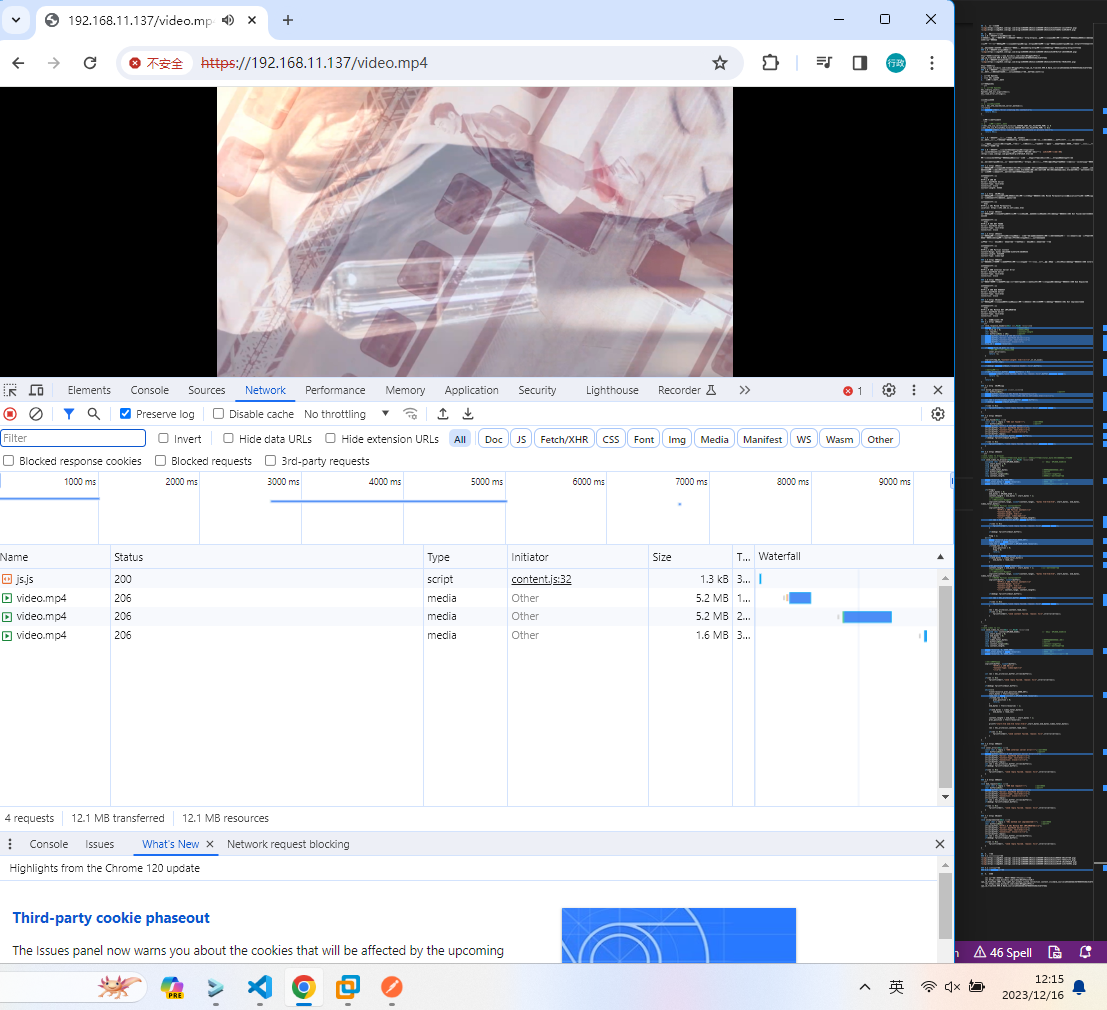Viewport: 1107px width, 1010px height.
Task: Open Chrome three-dot menu
Action: tap(932, 63)
